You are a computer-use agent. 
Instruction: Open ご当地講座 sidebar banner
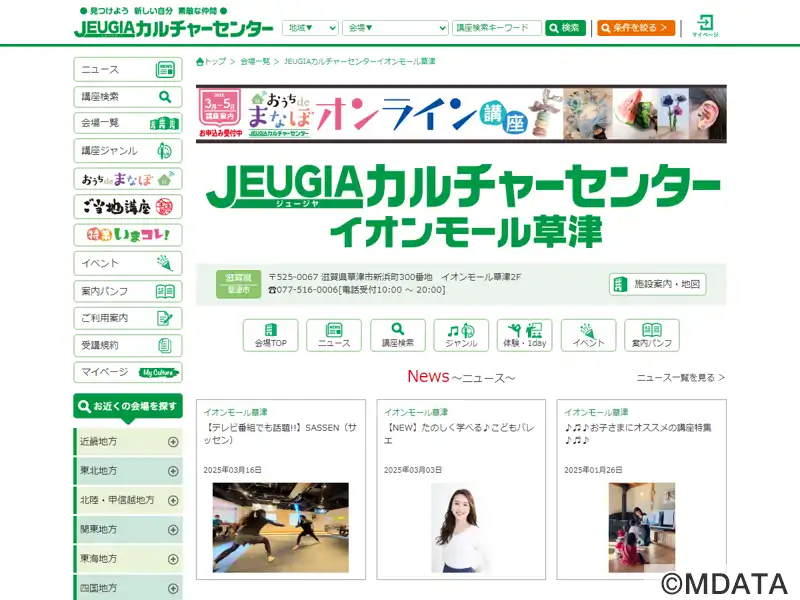pyautogui.click(x=128, y=207)
